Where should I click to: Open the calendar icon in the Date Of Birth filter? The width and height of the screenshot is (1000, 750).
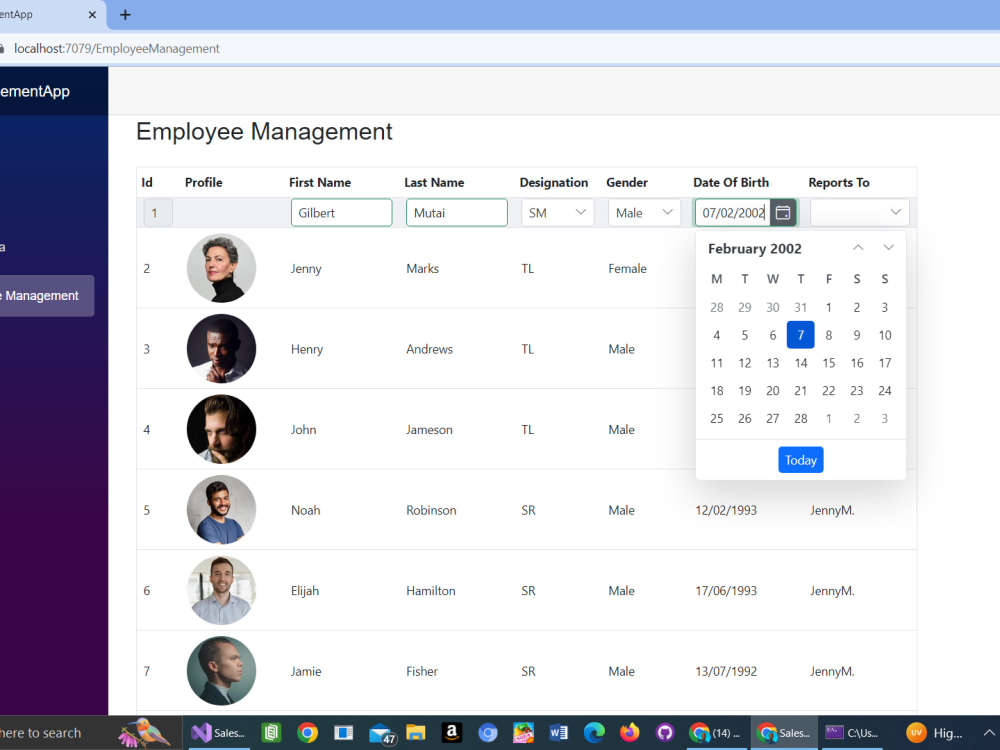(x=783, y=212)
